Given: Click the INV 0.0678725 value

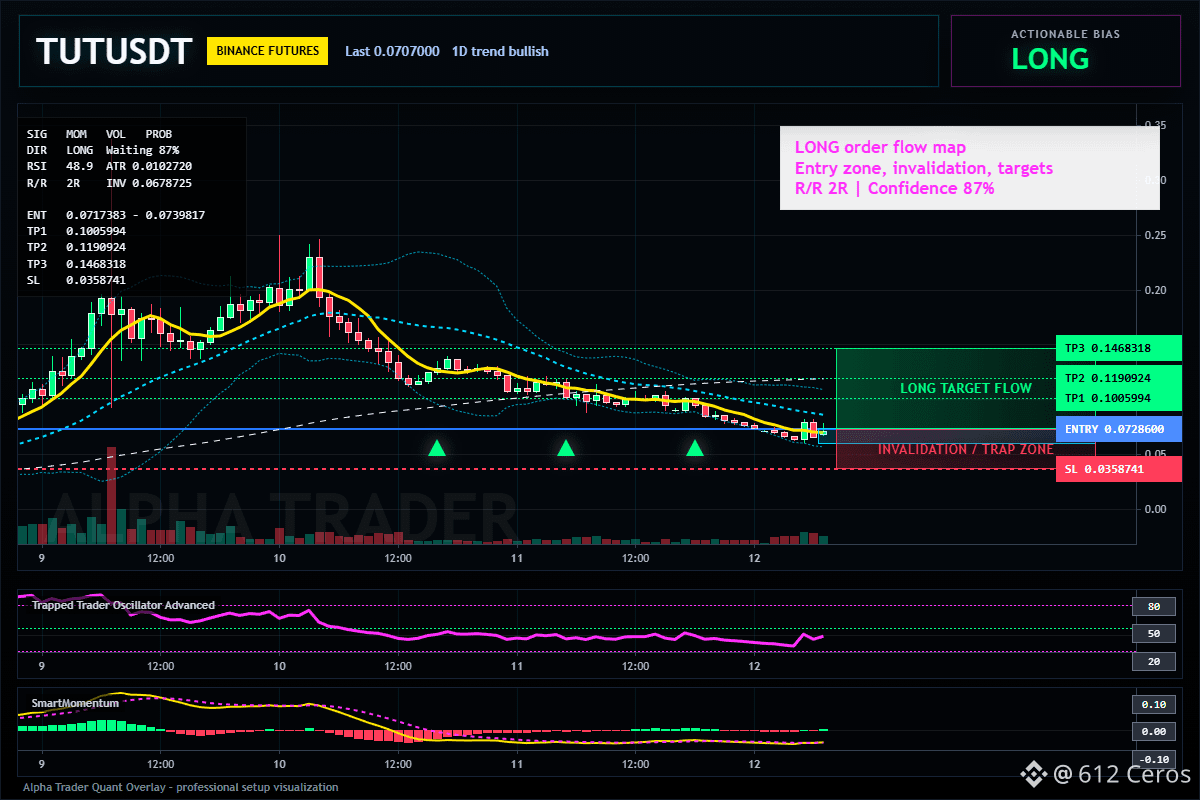Looking at the screenshot, I should (x=148, y=183).
